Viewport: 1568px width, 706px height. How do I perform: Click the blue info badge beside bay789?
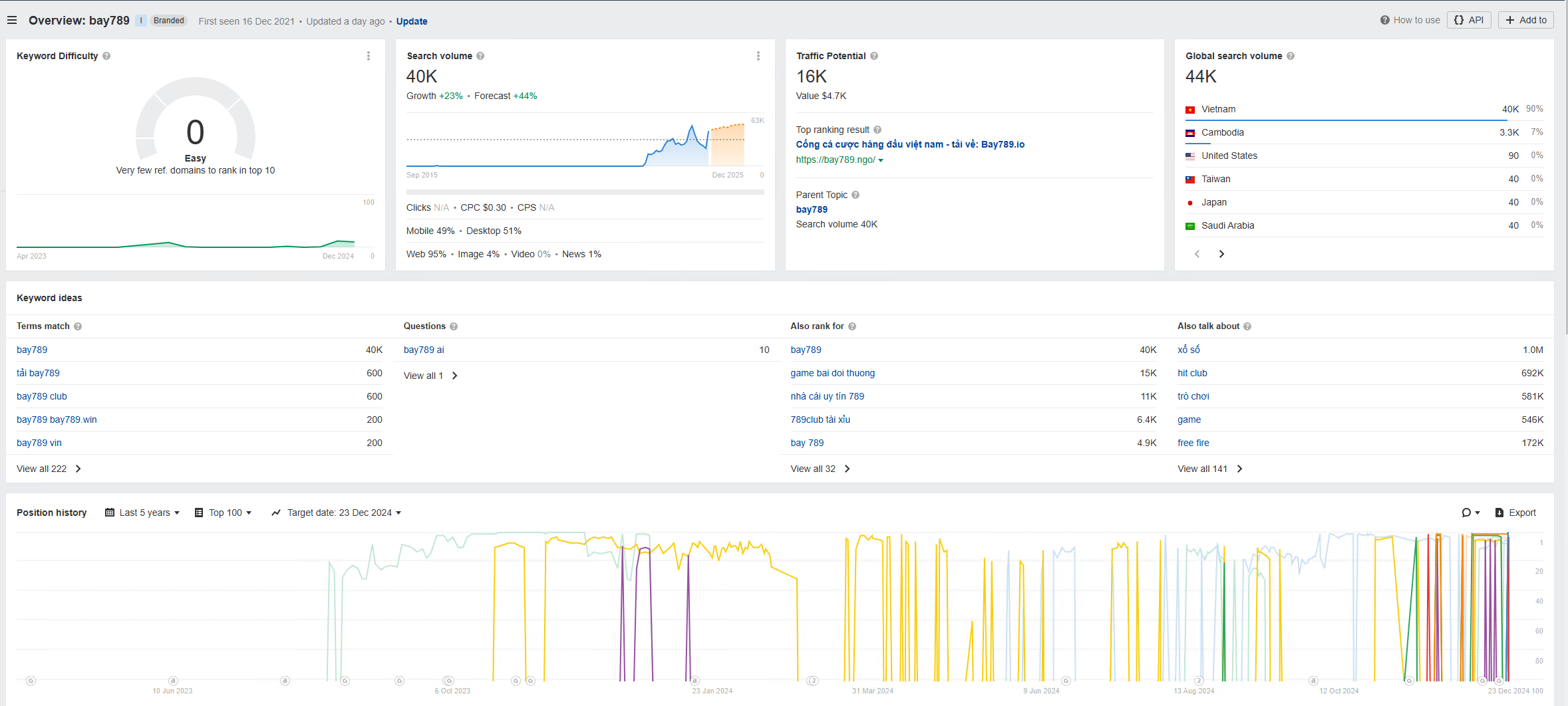(x=141, y=21)
